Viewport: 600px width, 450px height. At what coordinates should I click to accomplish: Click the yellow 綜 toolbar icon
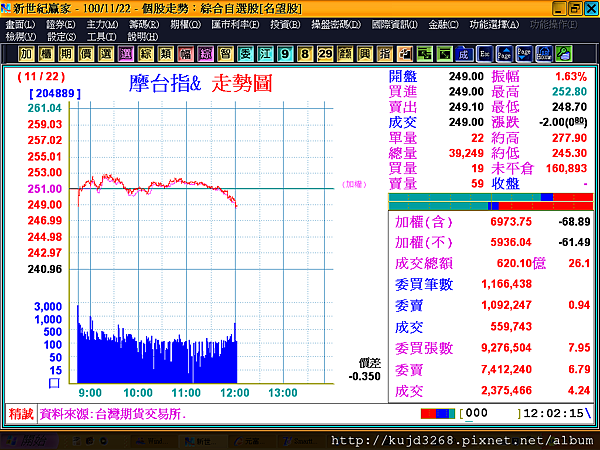tap(145, 54)
